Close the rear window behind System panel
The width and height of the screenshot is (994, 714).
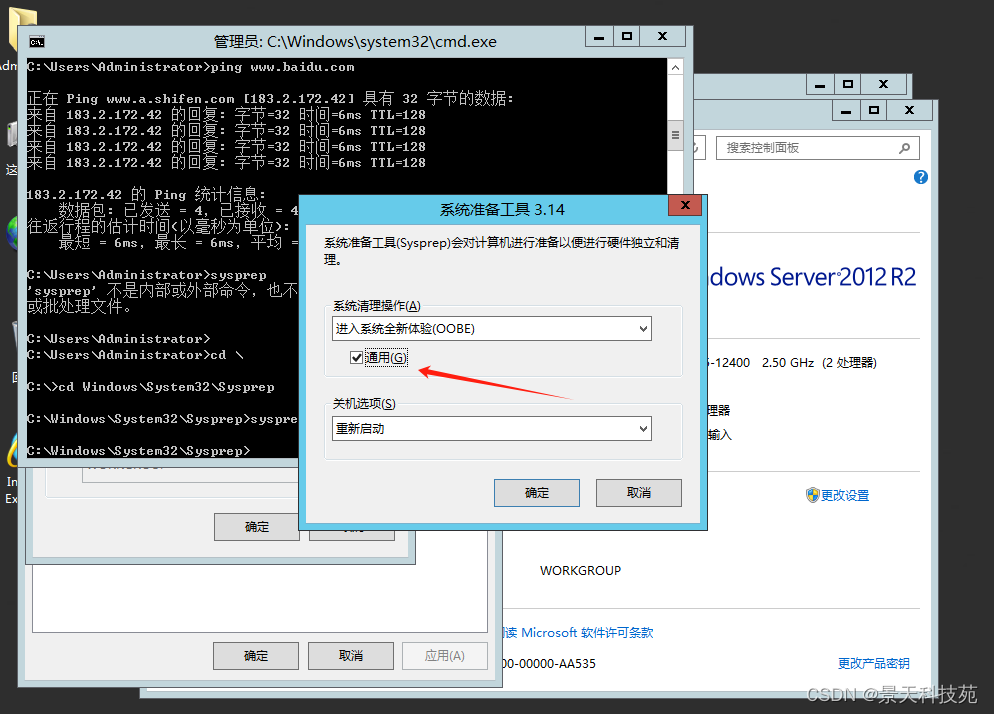[x=884, y=84]
